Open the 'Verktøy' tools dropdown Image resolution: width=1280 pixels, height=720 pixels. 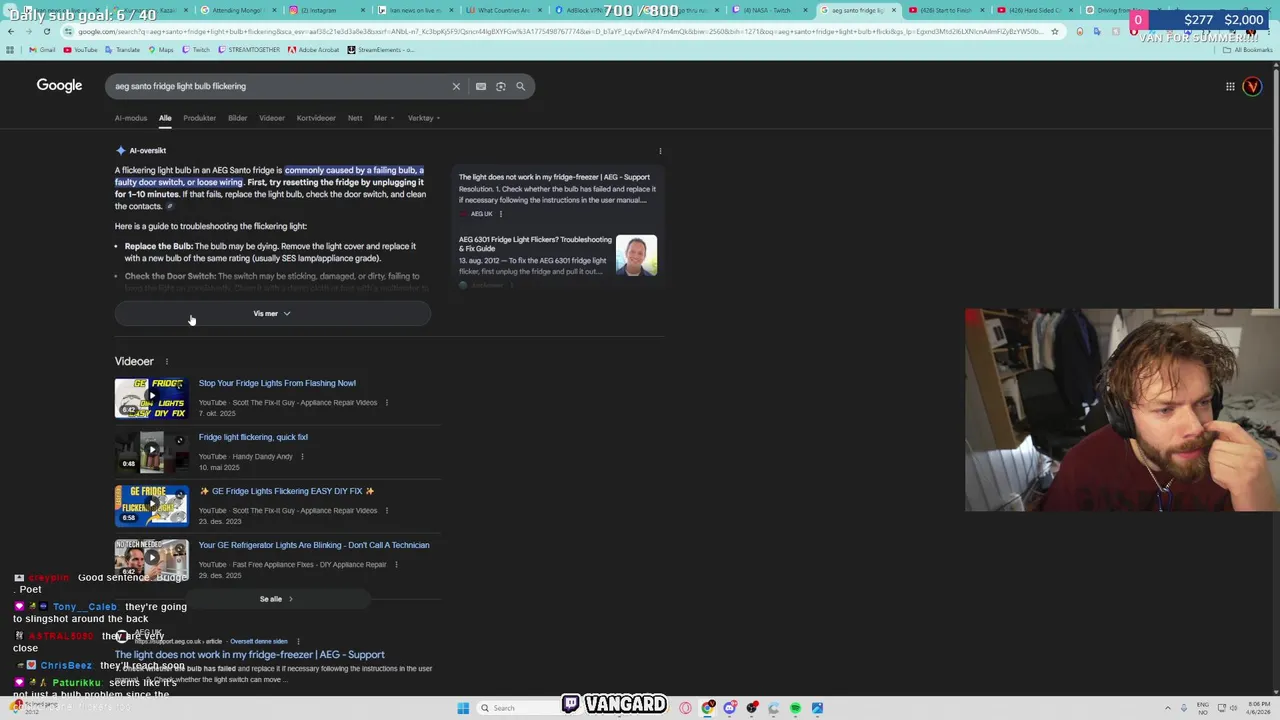coord(424,118)
